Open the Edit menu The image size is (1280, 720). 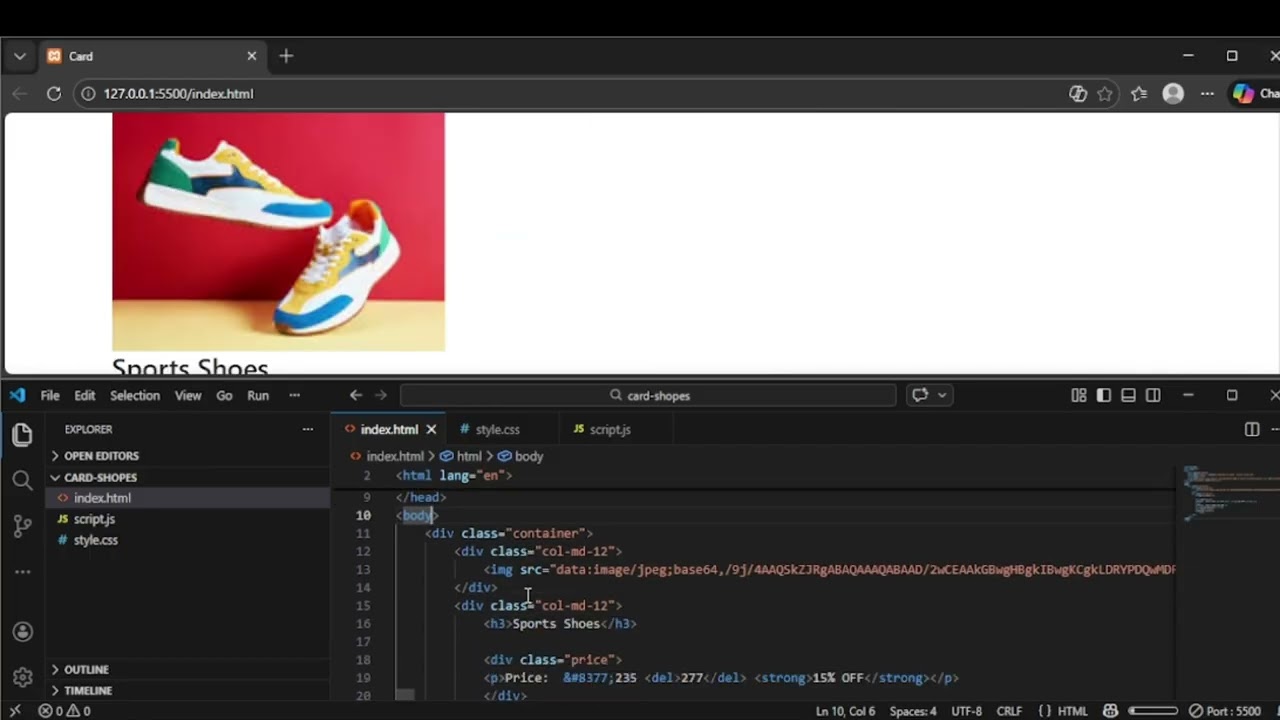(85, 395)
